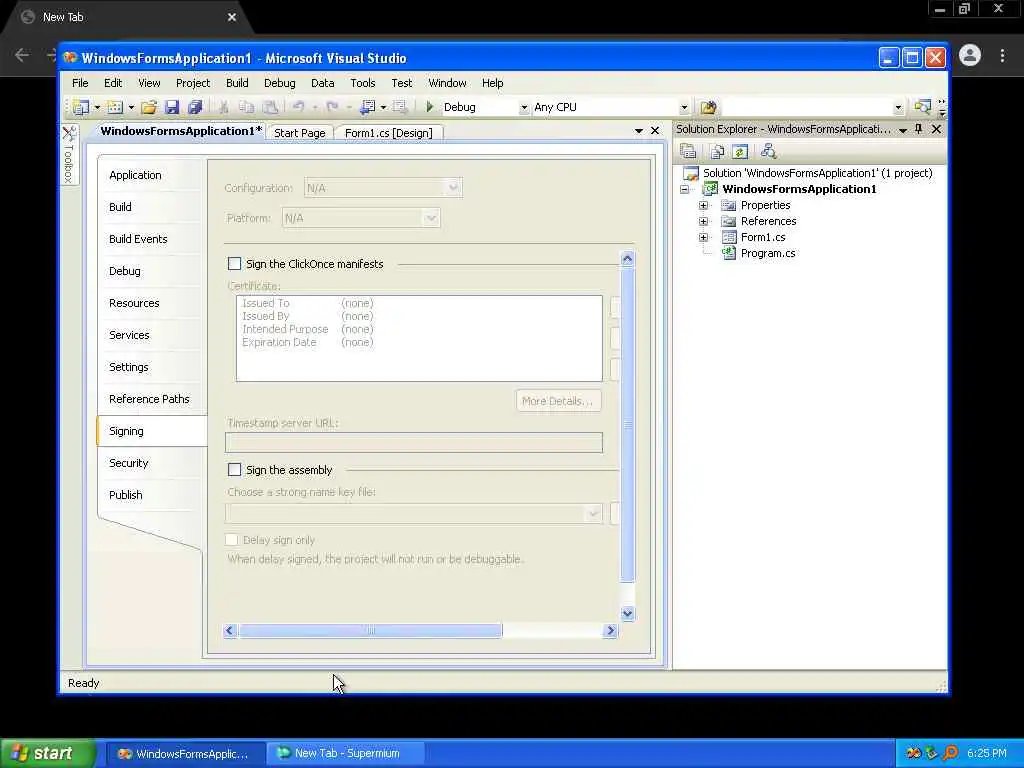
Task: Collapse the WindowsFormsApplication1 project node
Action: (x=684, y=189)
